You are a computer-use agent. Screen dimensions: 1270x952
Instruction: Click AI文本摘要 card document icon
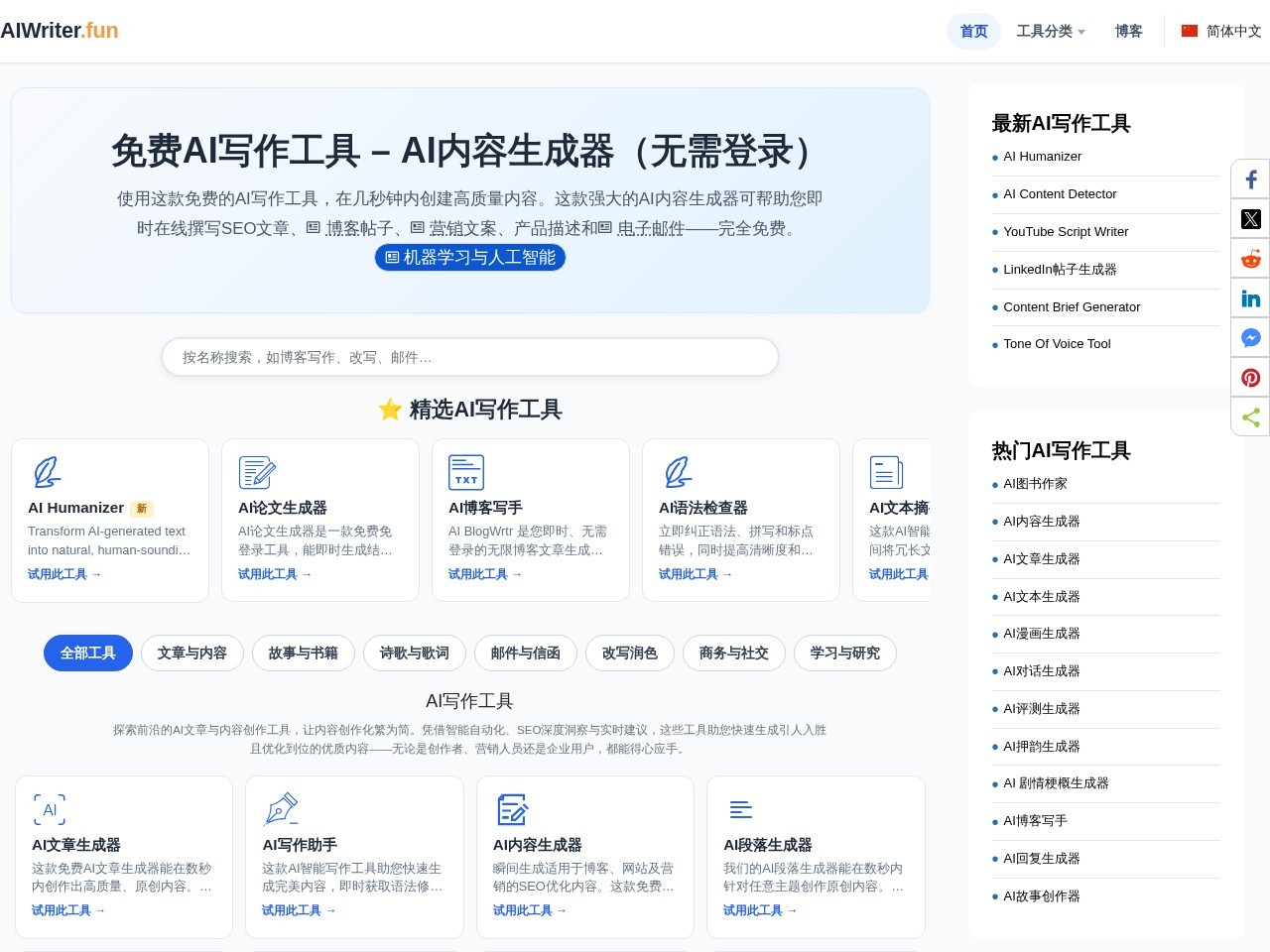(x=886, y=472)
